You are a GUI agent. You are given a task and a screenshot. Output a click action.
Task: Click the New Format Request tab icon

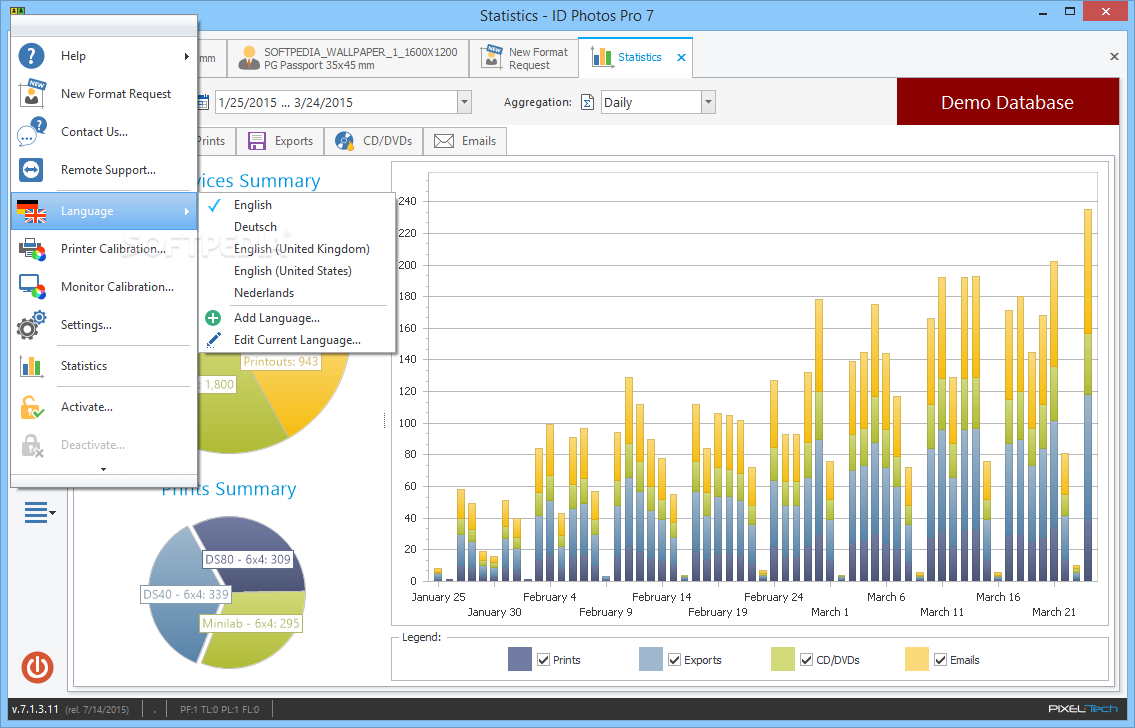coord(492,56)
